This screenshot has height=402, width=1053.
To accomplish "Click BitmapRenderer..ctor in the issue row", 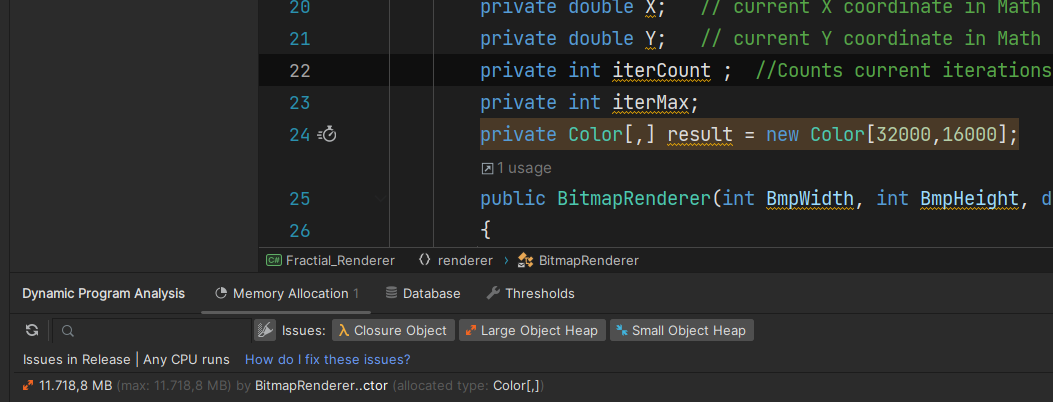I will pyautogui.click(x=321, y=386).
